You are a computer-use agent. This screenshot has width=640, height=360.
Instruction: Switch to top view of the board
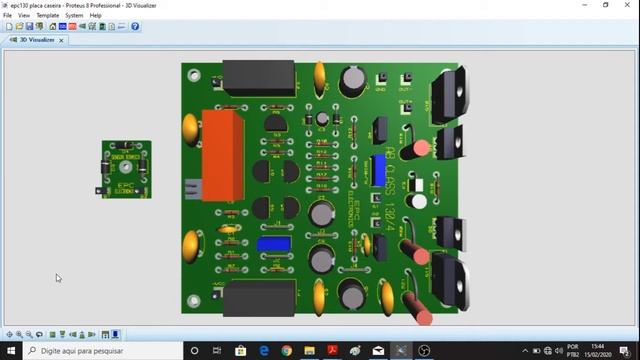pos(52,335)
